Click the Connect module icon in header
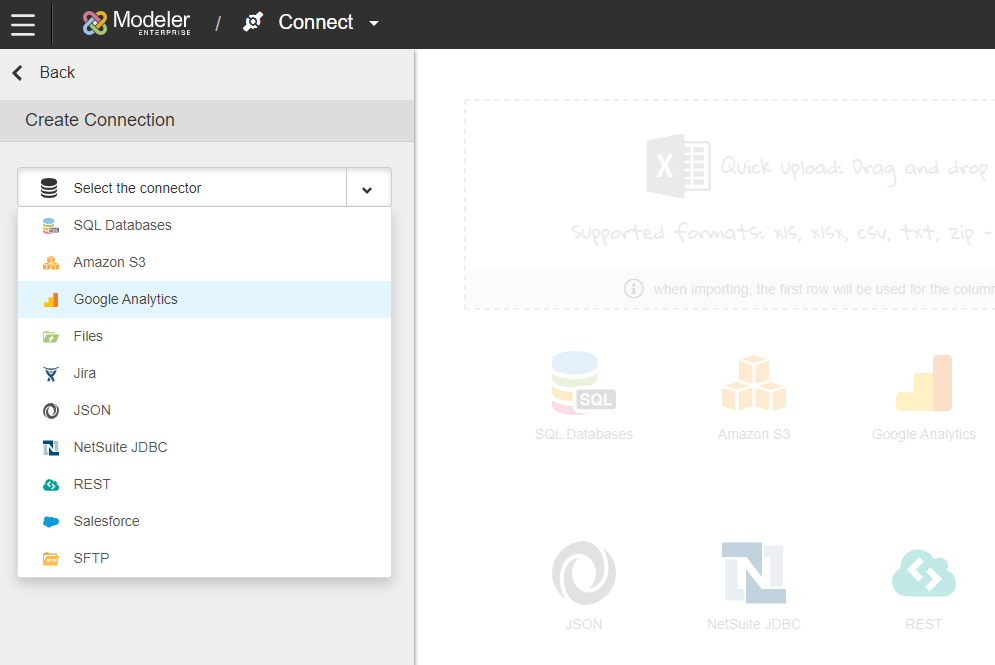Viewport: 995px width, 665px height. (253, 22)
